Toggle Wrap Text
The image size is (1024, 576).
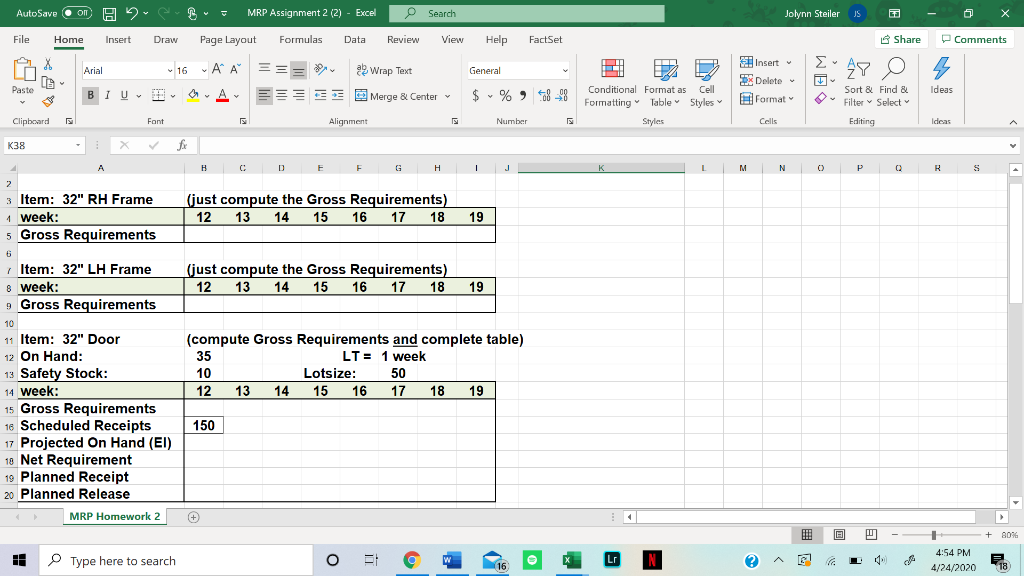(385, 70)
